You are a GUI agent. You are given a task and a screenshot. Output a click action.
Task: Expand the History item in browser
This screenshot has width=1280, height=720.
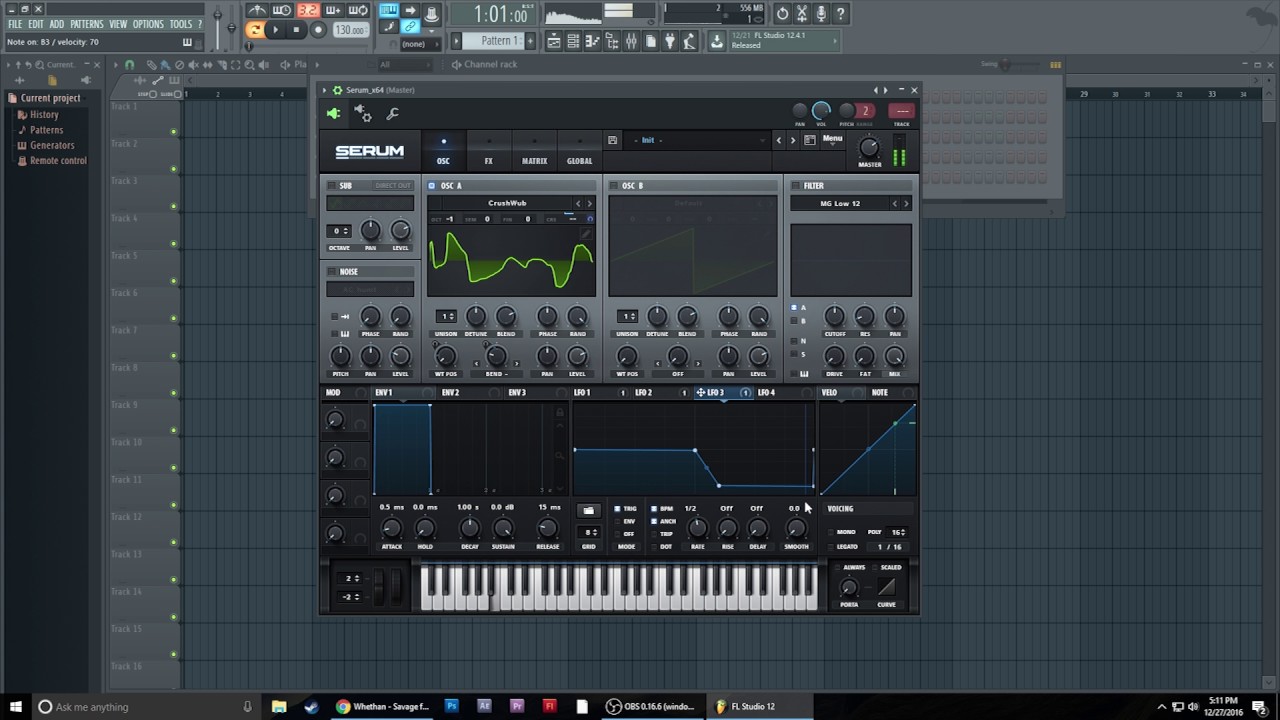pos(43,115)
